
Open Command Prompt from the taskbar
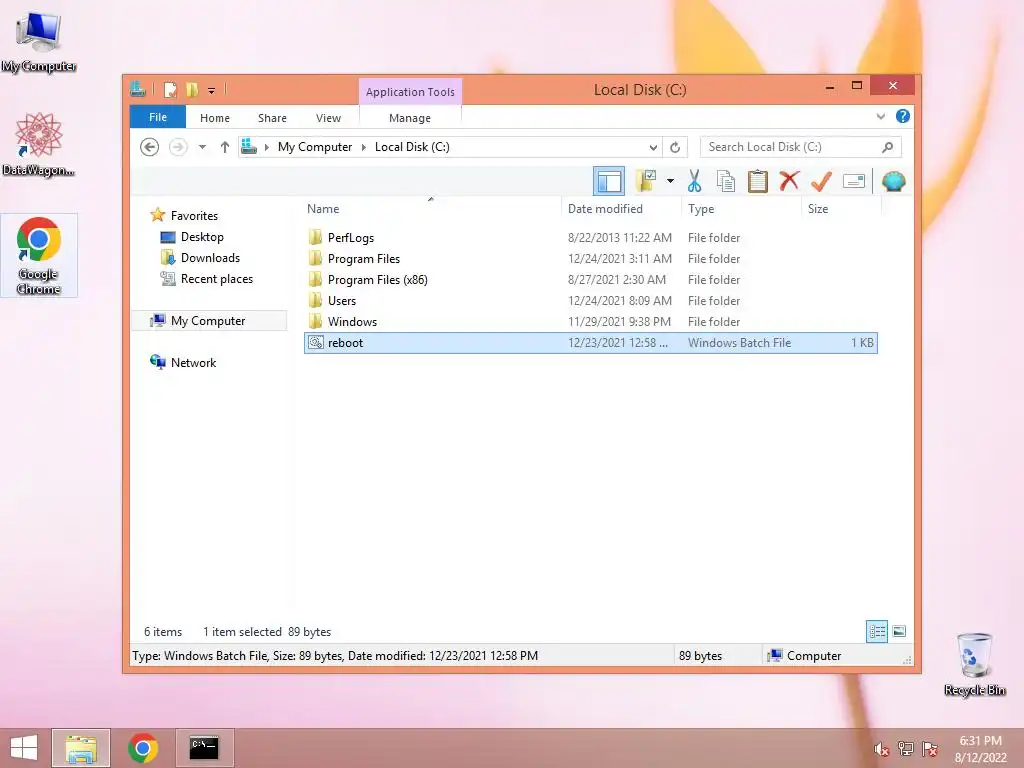(x=204, y=748)
